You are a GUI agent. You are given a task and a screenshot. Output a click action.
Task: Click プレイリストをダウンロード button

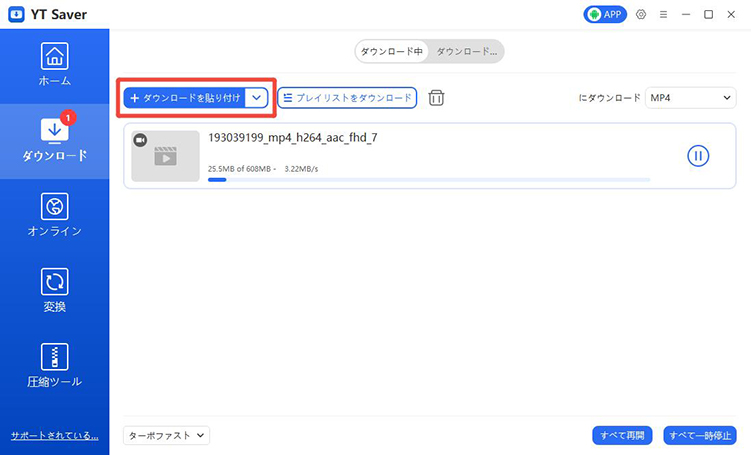347,98
